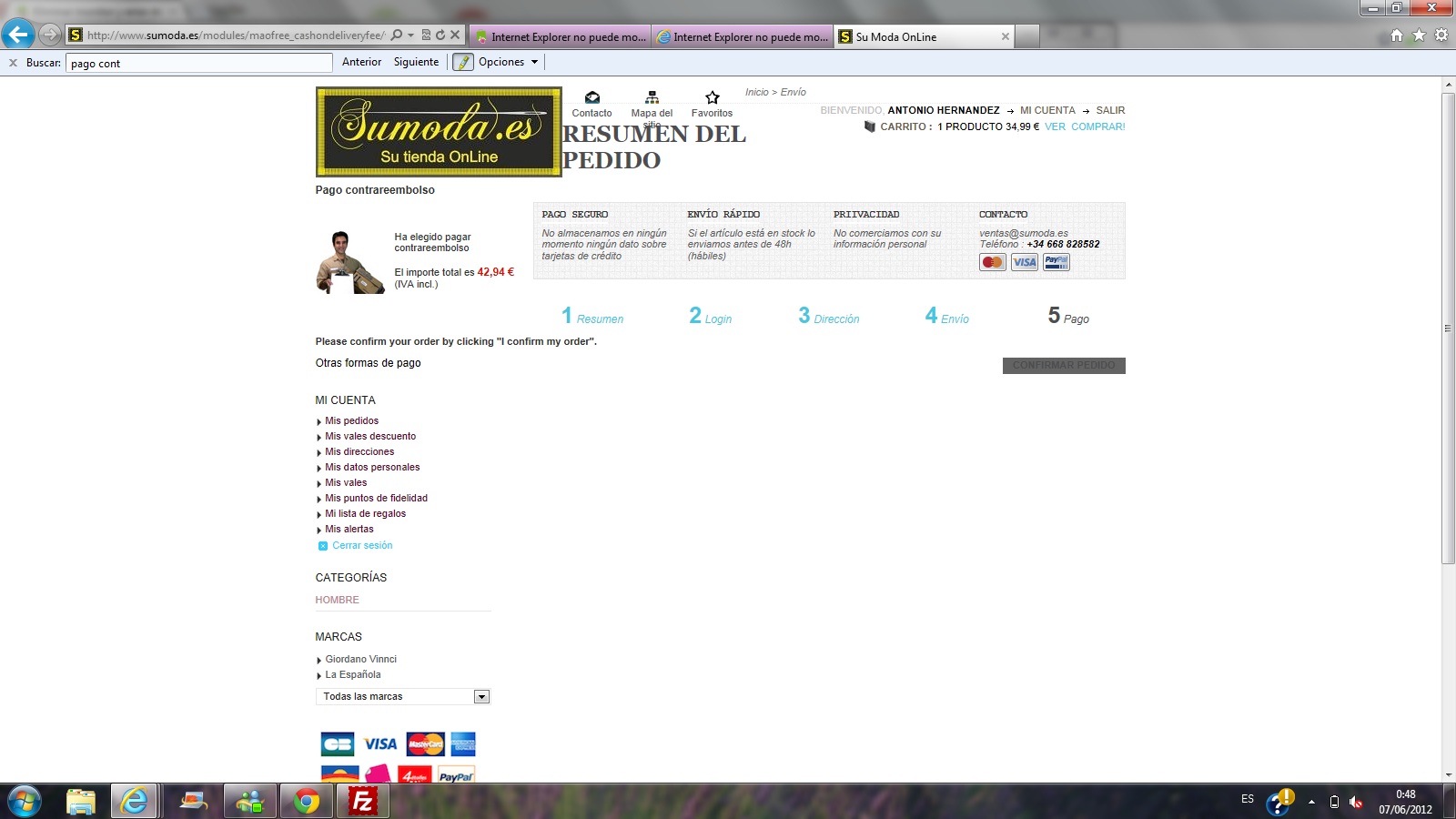Open Favorites star in browser toolbar
Viewport: 1456px width, 819px height.
(1419, 35)
